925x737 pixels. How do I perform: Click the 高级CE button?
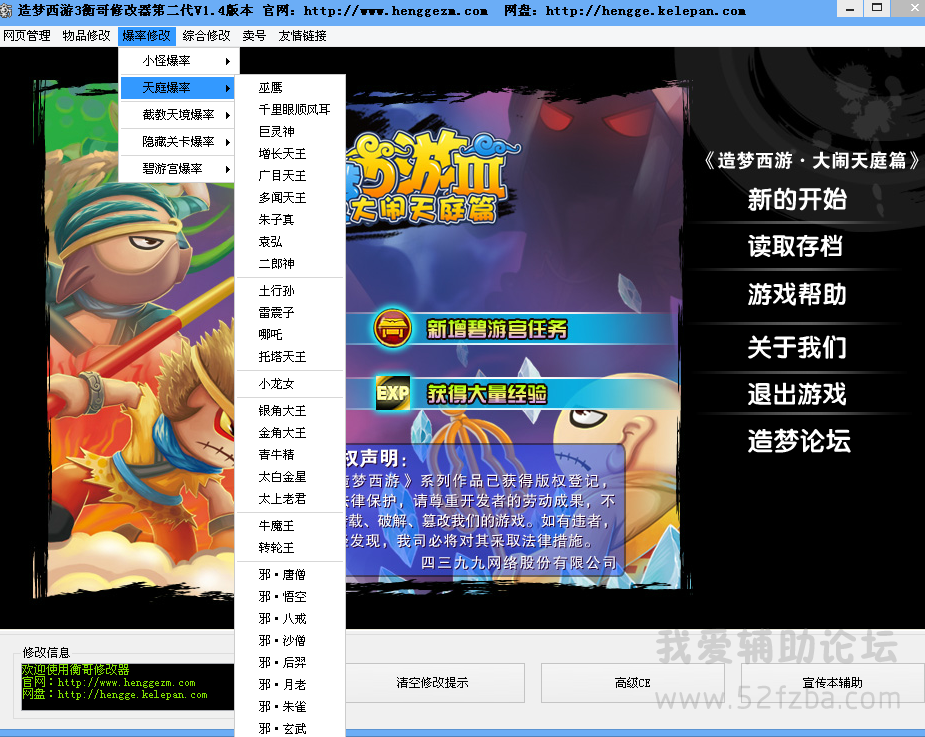pyautogui.click(x=632, y=683)
